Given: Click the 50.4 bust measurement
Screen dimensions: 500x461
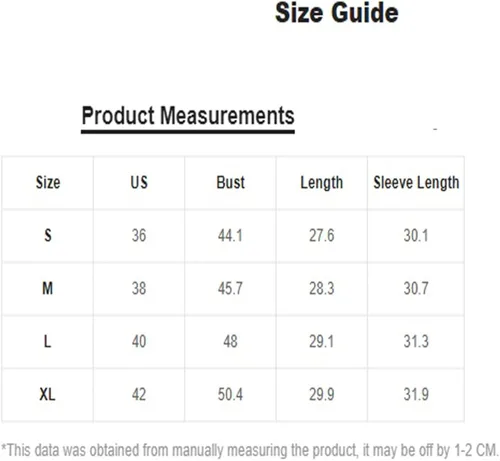Looking at the screenshot, I should 230,394.
